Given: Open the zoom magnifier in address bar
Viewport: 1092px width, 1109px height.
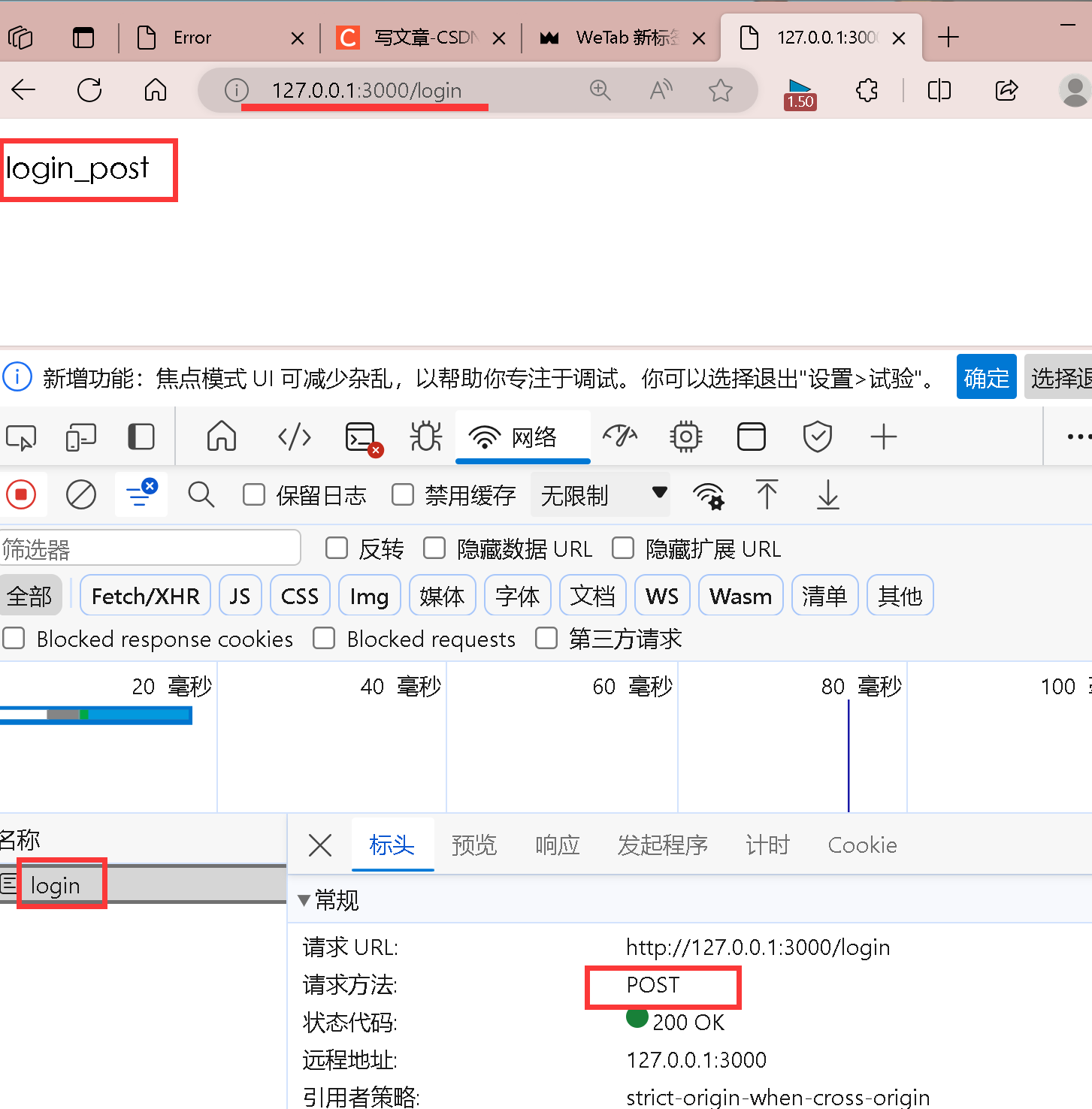Looking at the screenshot, I should point(600,90).
